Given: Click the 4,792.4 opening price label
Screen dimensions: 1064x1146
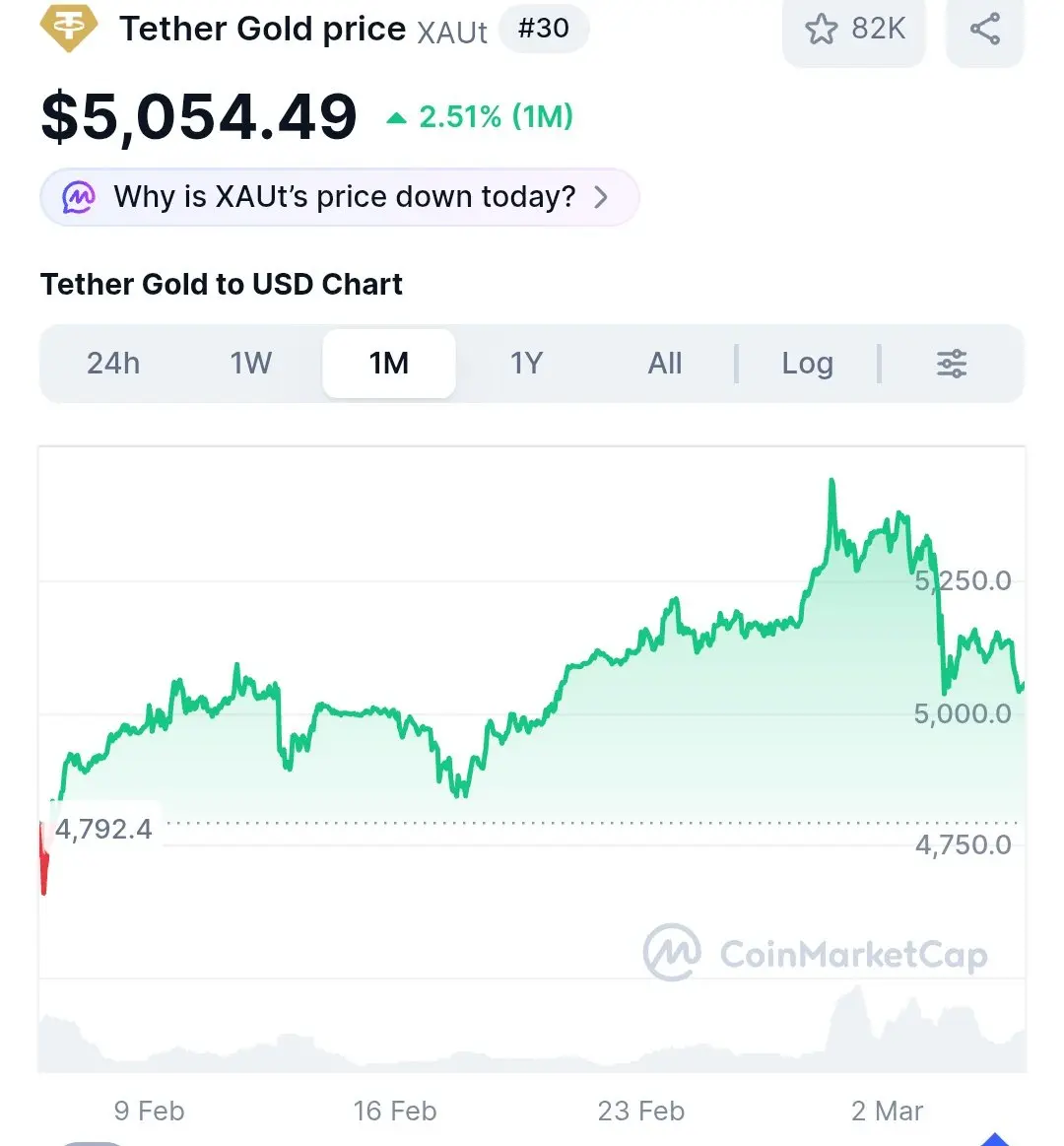Looking at the screenshot, I should [x=103, y=829].
